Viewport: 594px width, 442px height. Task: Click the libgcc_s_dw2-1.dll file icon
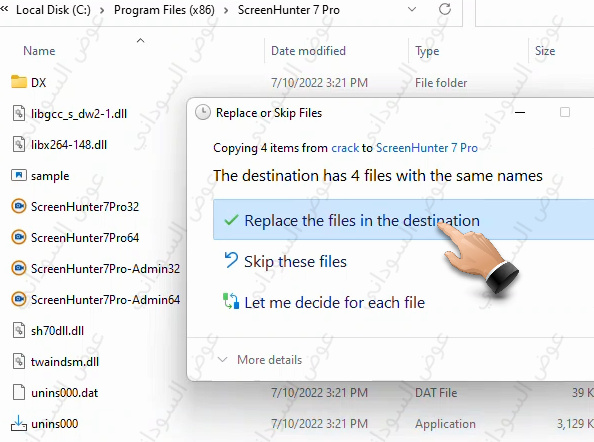point(19,113)
